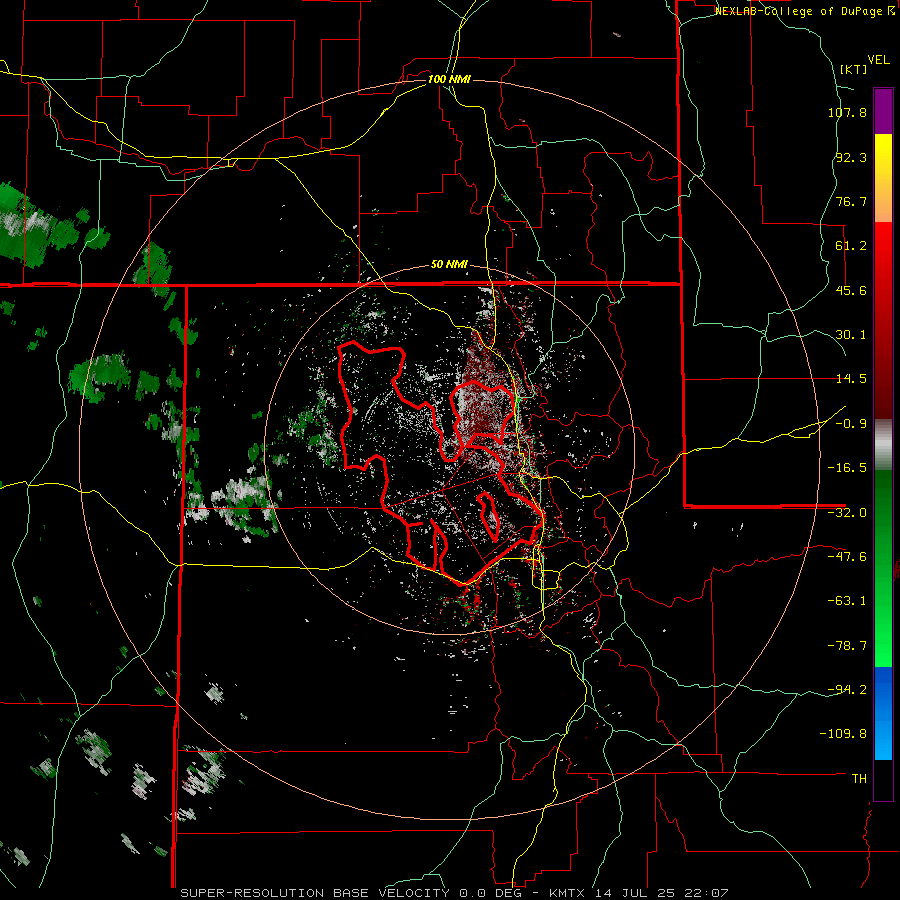Image resolution: width=900 pixels, height=900 pixels.
Task: Click the Super-Resolution Base Velocity caption text
Action: (454, 893)
